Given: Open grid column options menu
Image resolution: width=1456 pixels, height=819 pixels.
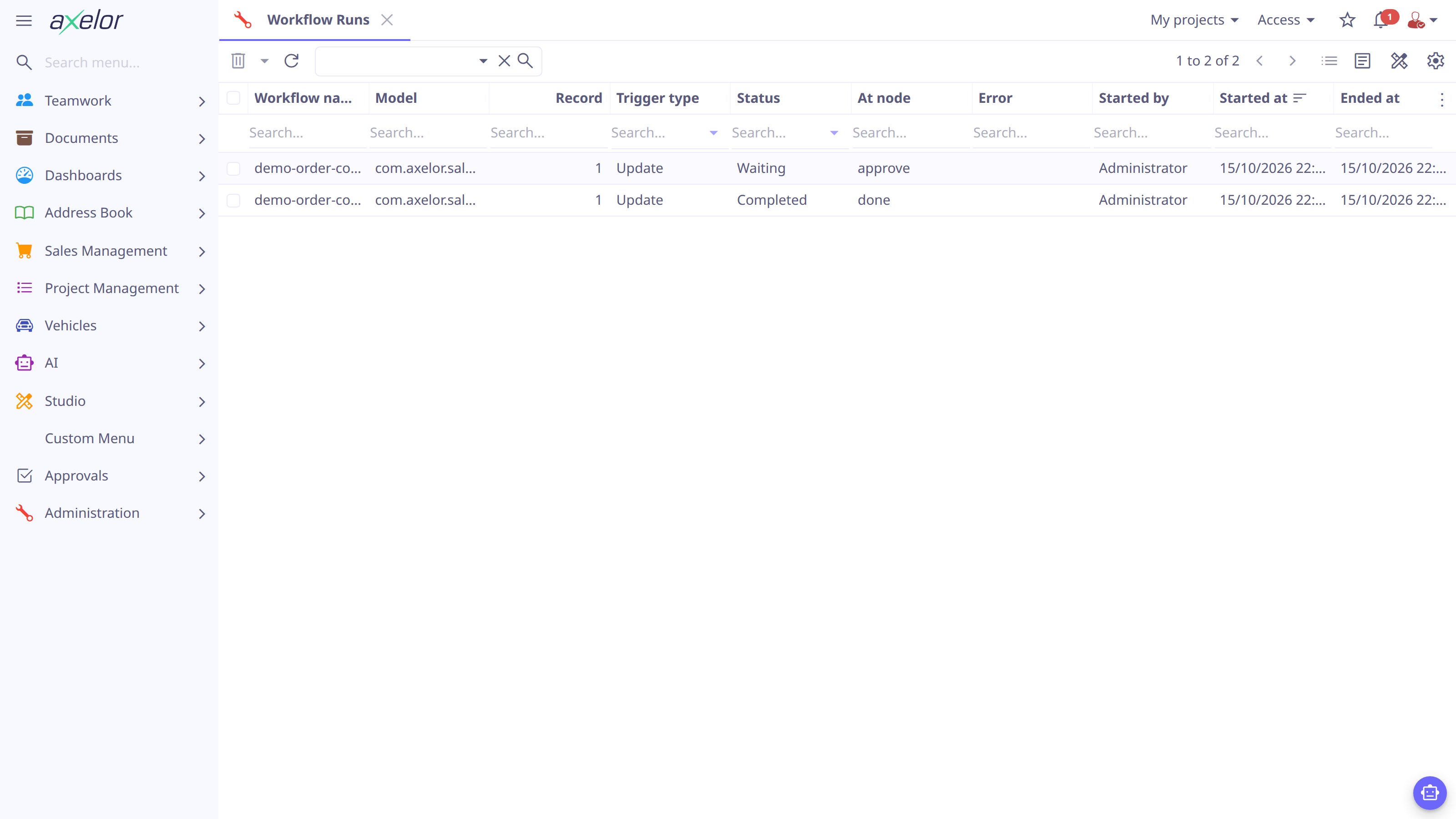Looking at the screenshot, I should click(x=1442, y=100).
